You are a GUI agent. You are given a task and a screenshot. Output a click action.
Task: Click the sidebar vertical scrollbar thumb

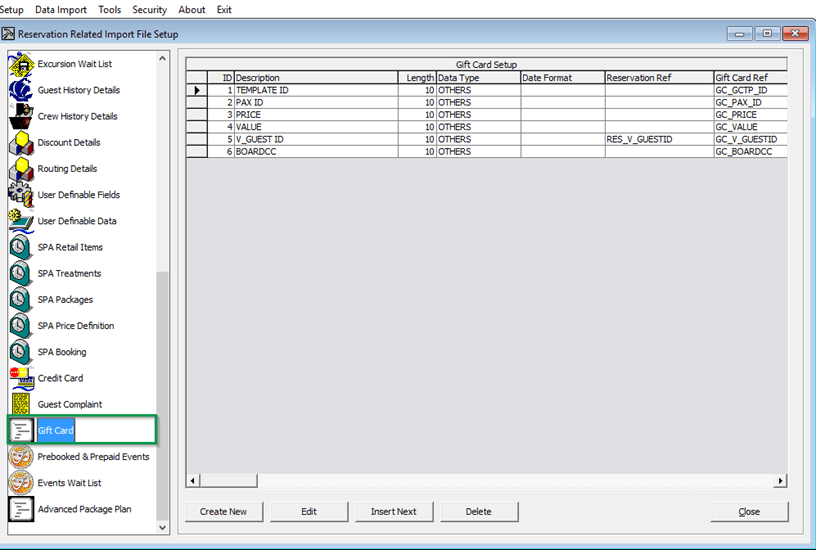[x=162, y=395]
